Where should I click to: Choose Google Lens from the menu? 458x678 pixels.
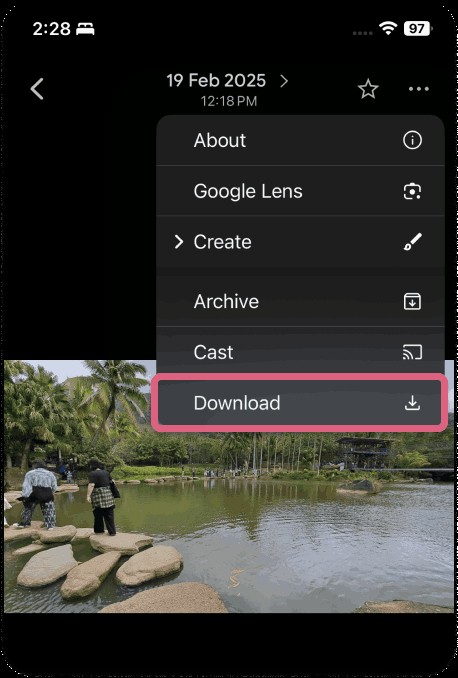pos(300,191)
